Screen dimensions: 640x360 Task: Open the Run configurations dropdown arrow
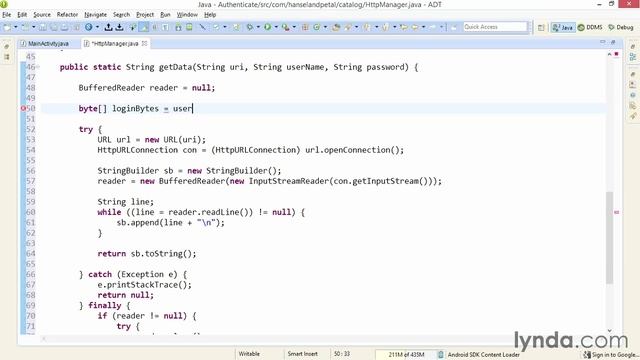(276, 27)
